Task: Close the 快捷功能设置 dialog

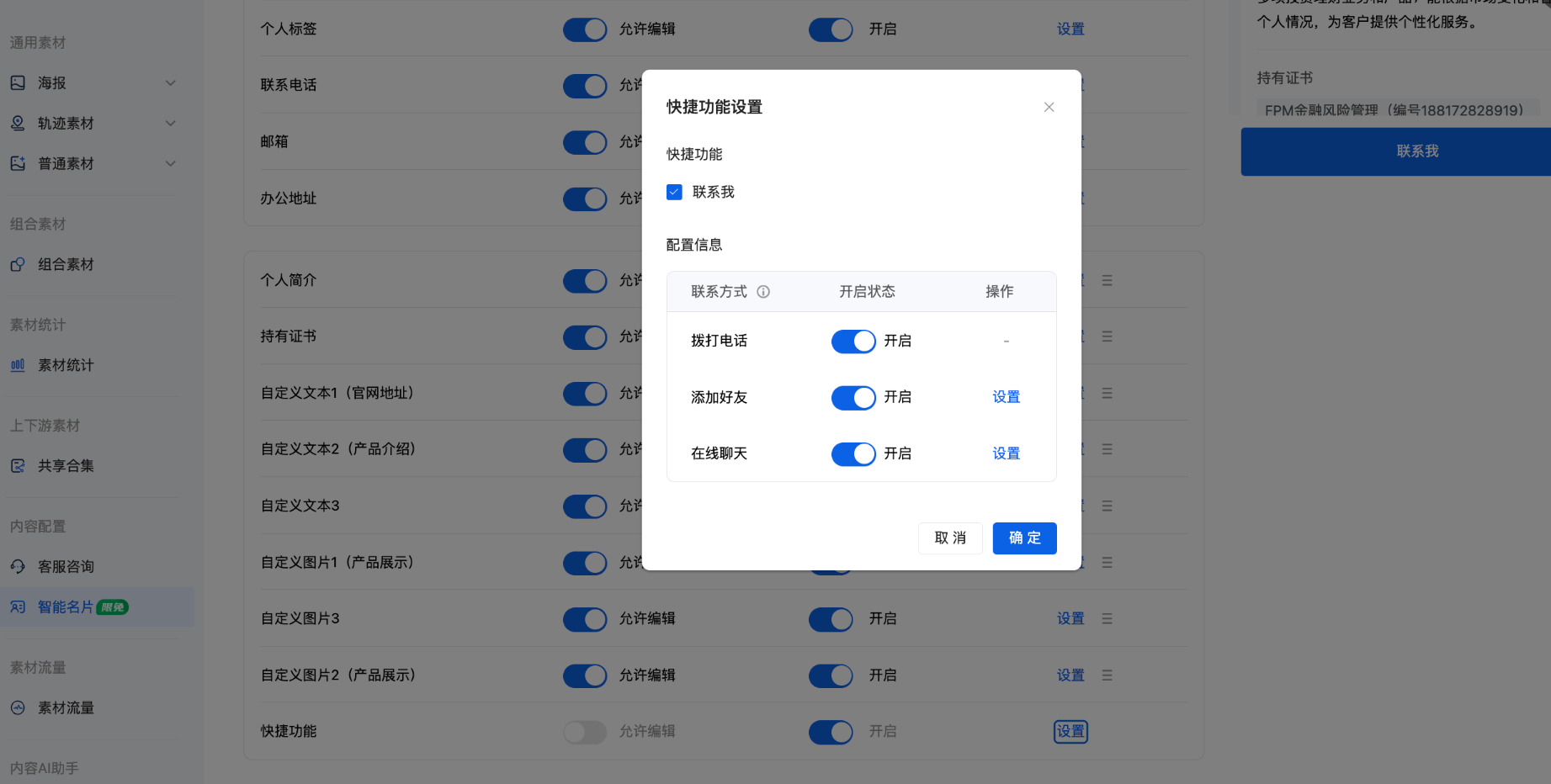Action: [1049, 107]
